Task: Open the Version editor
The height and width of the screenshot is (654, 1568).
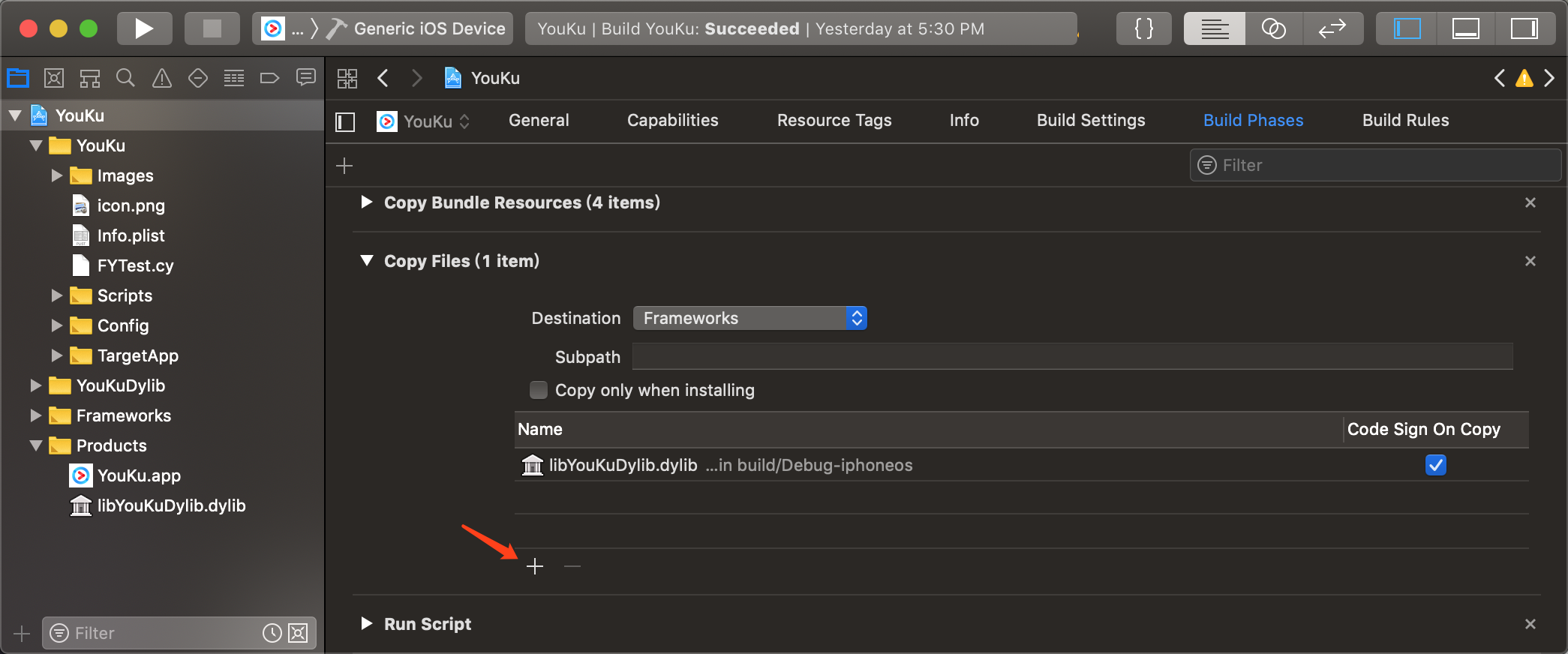Action: click(x=1332, y=28)
